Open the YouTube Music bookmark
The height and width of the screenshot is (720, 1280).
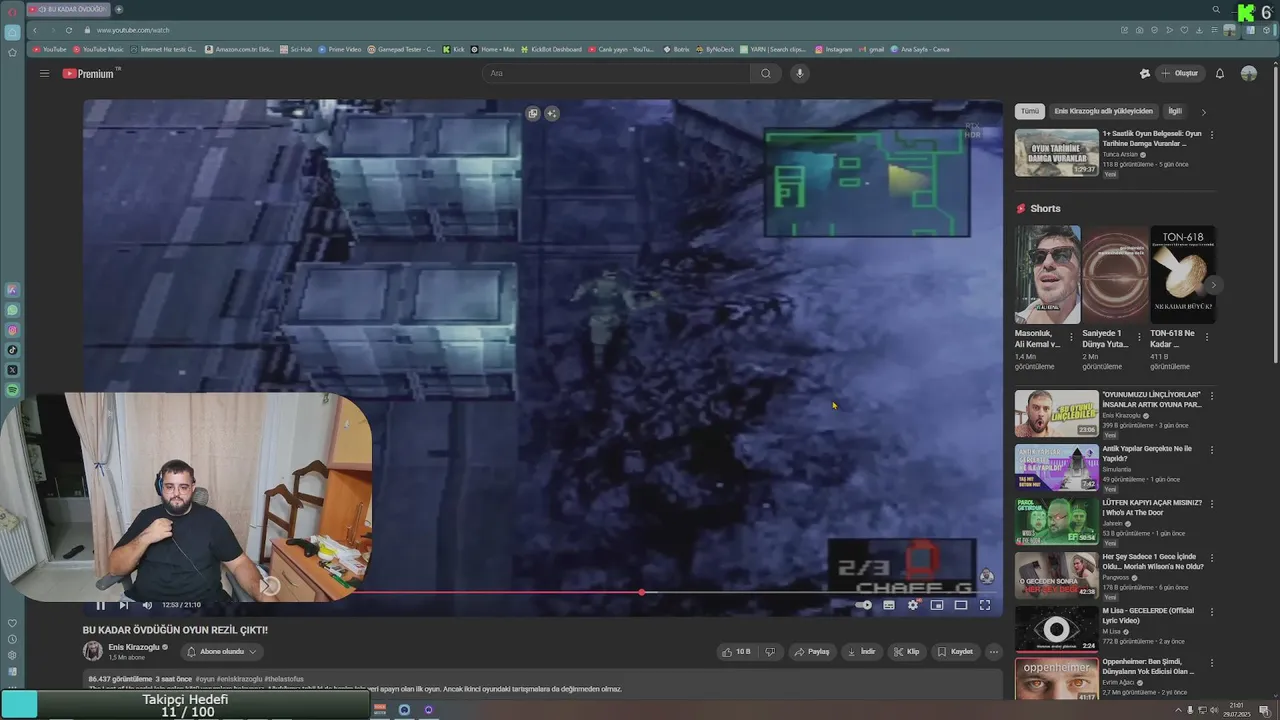tap(98, 49)
